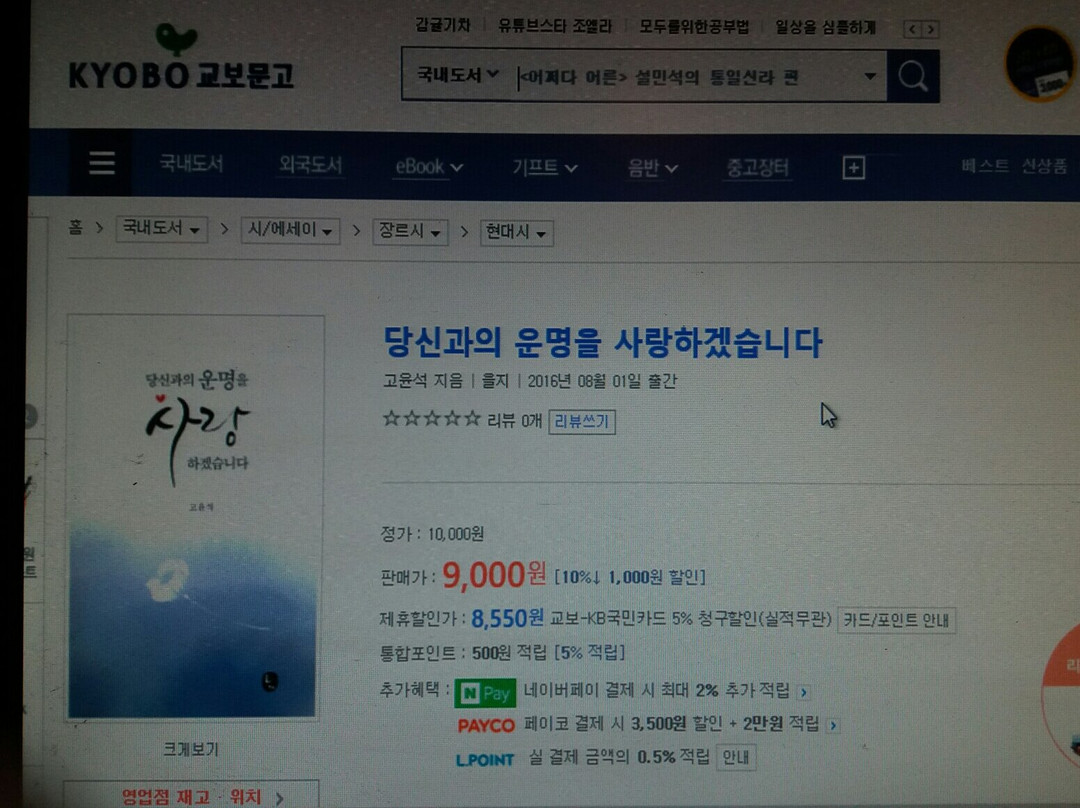Select 외국도서 in the navigation bar
Viewport: 1080px width, 808px height.
(310, 165)
